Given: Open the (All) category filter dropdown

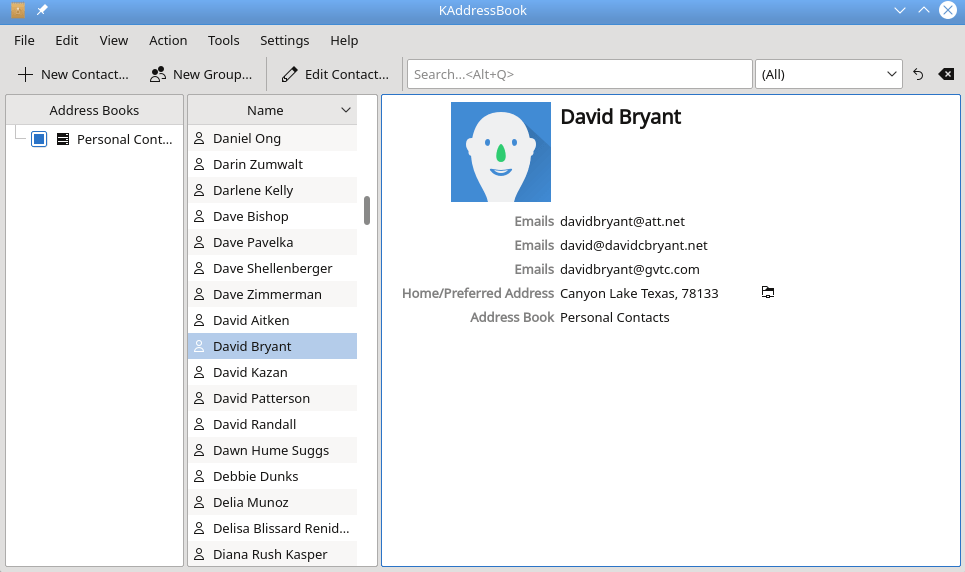Looking at the screenshot, I should [x=829, y=74].
